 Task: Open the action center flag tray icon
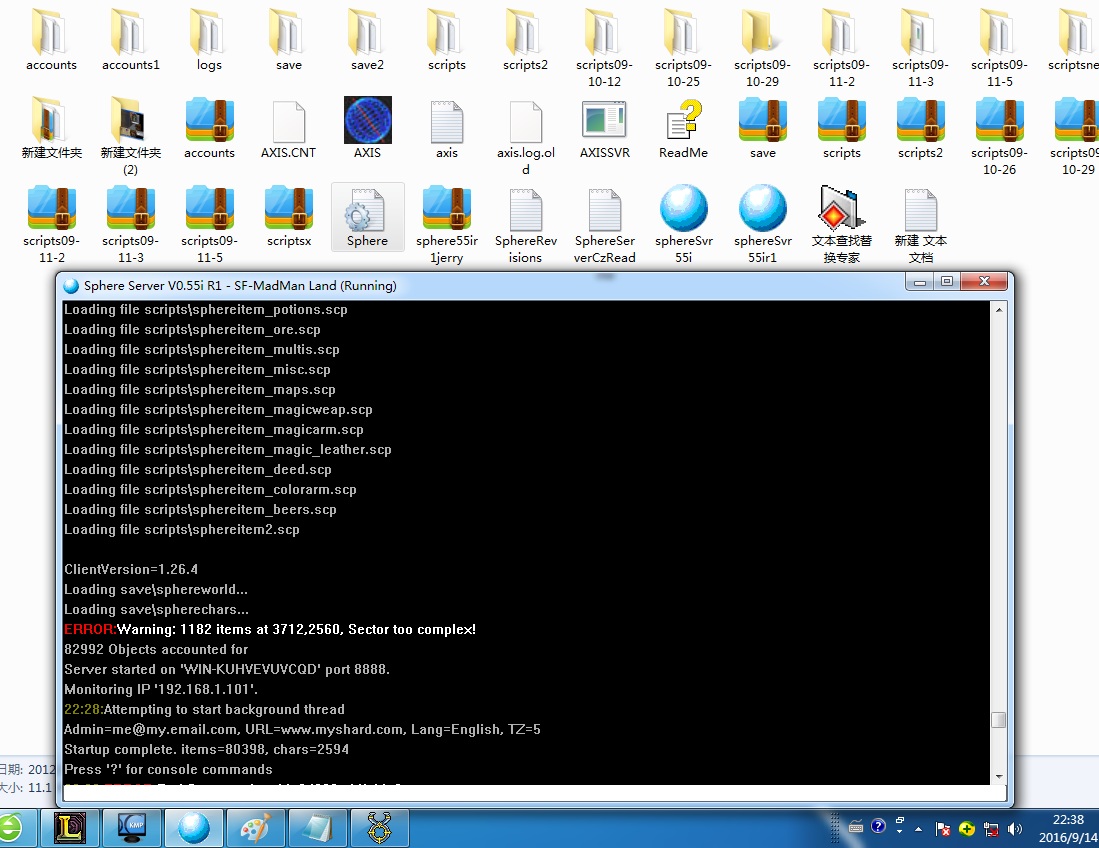coord(943,829)
